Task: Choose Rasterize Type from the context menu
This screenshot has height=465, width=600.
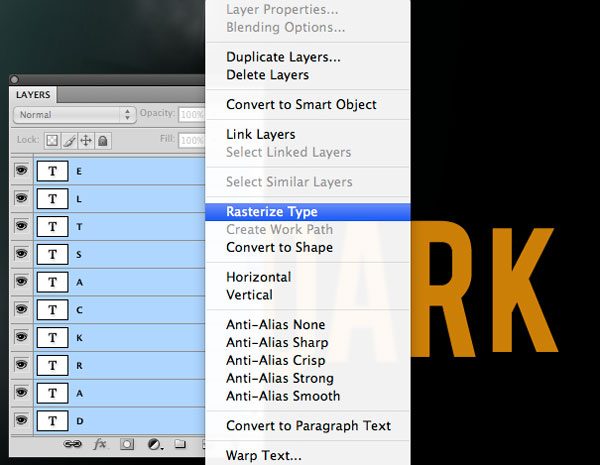Action: pos(272,212)
